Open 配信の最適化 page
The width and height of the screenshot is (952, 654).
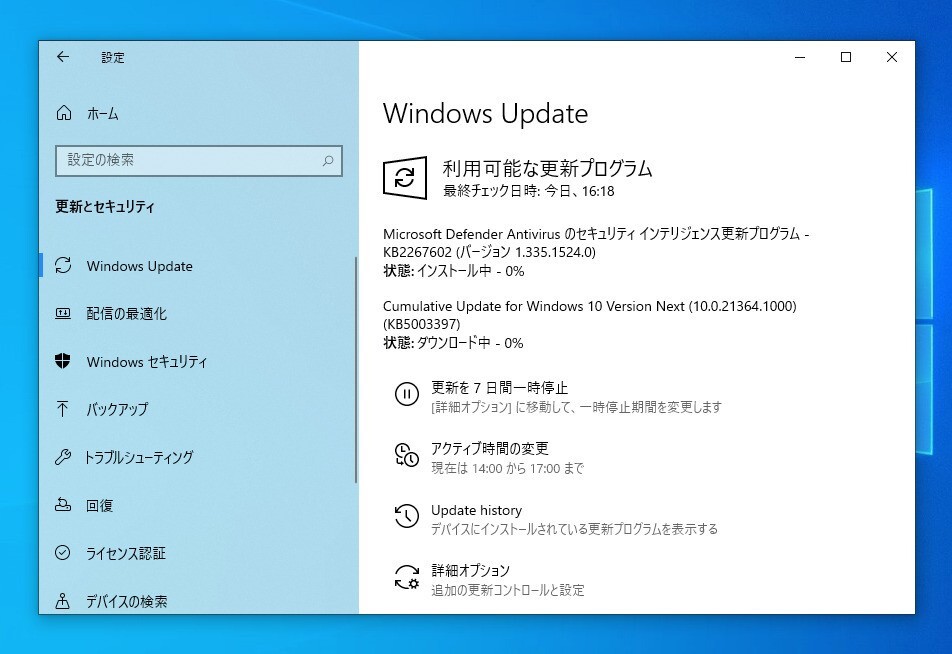(126, 313)
